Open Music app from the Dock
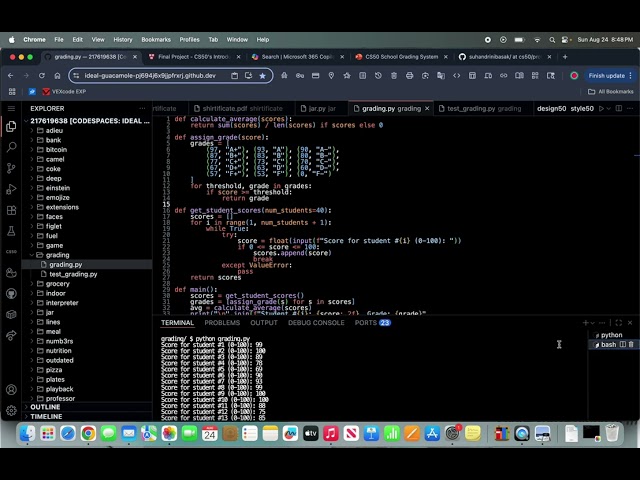640x480 pixels. tap(331, 433)
